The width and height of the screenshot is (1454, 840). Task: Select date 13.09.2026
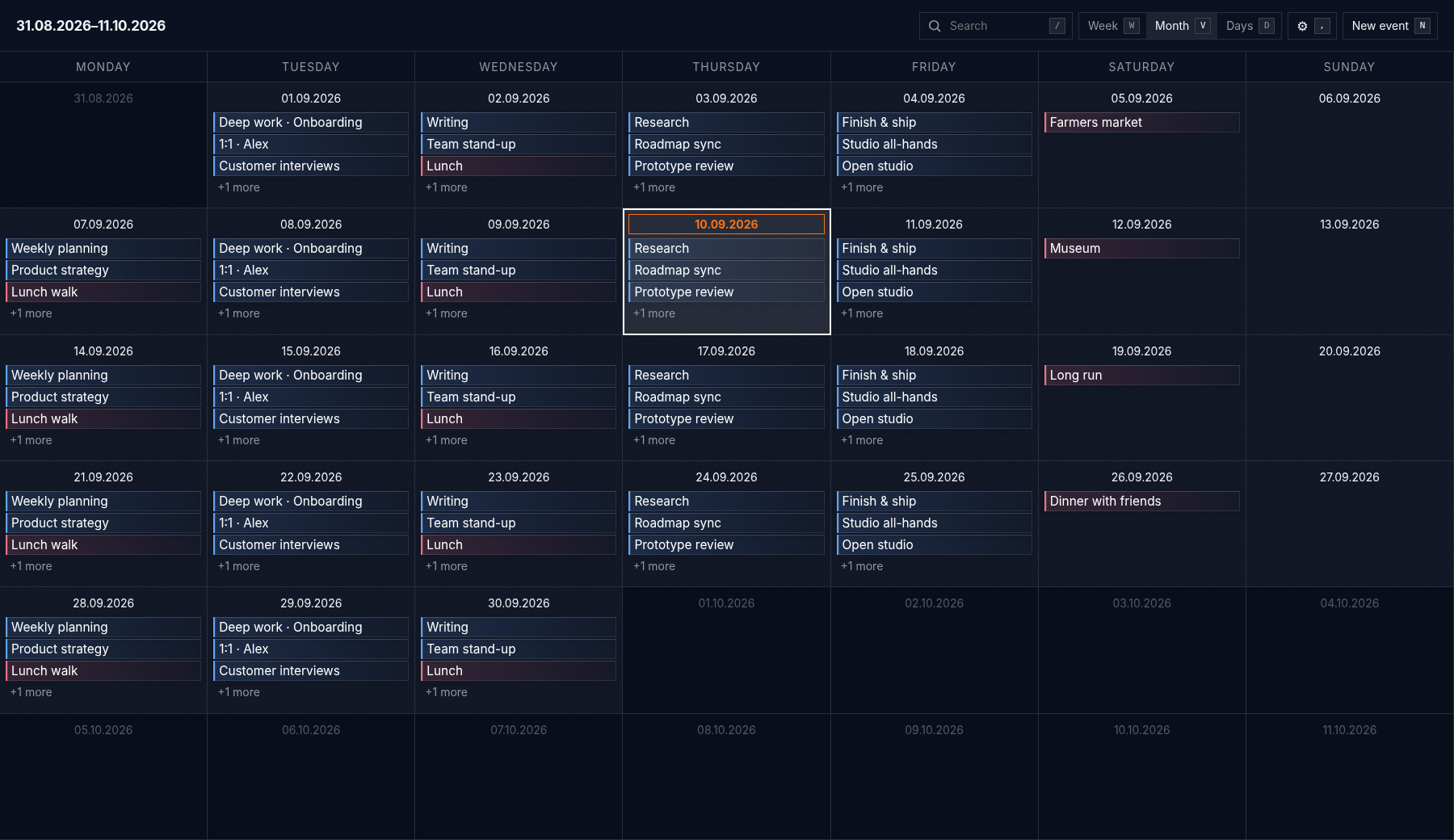pos(1350,225)
